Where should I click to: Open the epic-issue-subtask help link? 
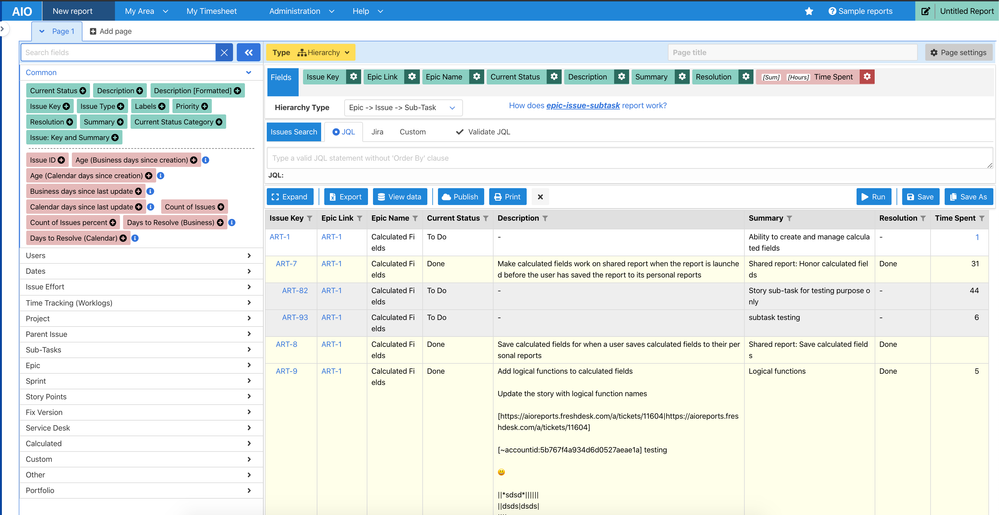[583, 106]
